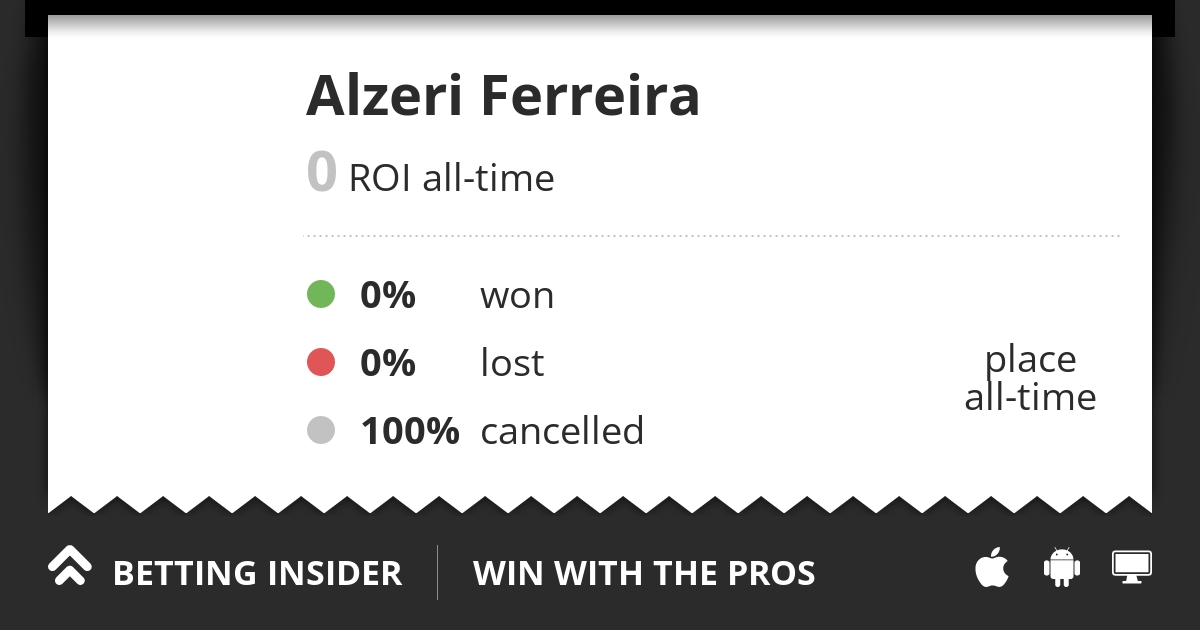Click the WIN WITH THE PROS slogan
Viewport: 1200px width, 630px height.
click(x=644, y=573)
